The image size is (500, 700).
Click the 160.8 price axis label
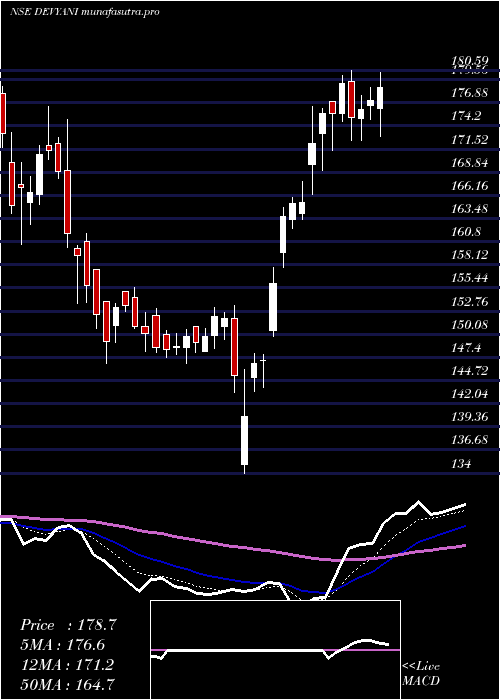tap(466, 232)
